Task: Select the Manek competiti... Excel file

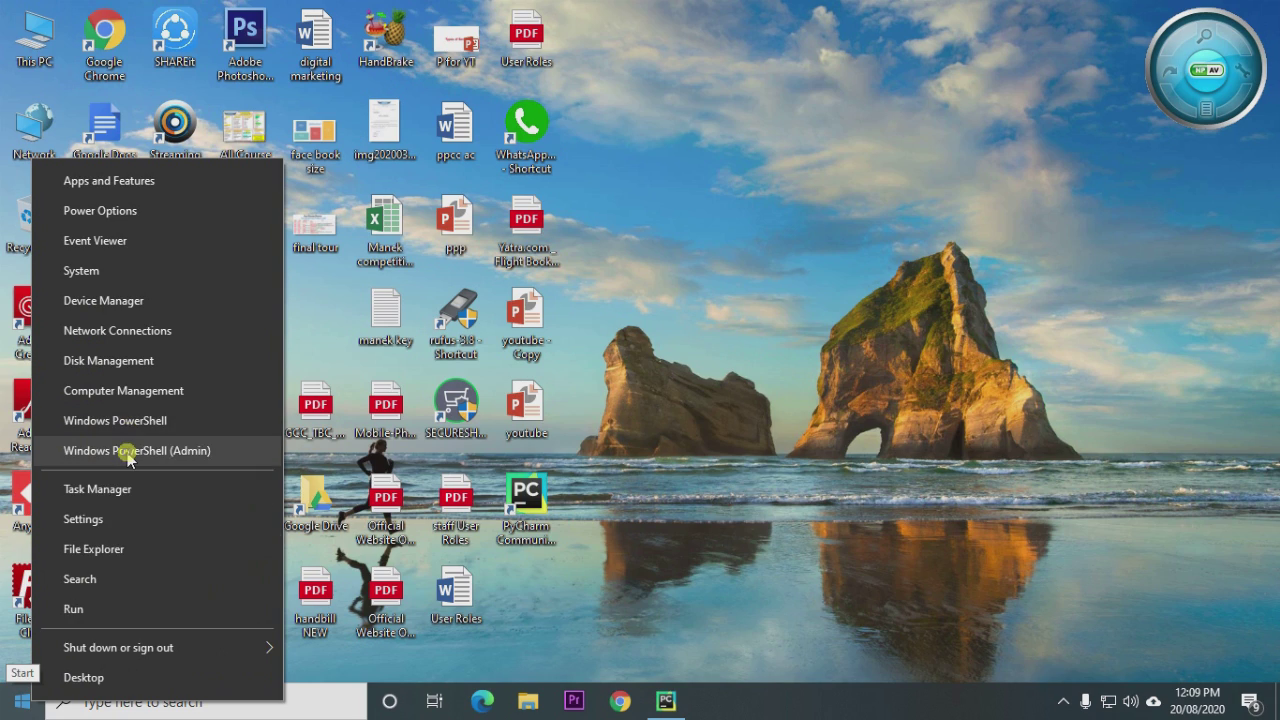Action: [x=385, y=232]
